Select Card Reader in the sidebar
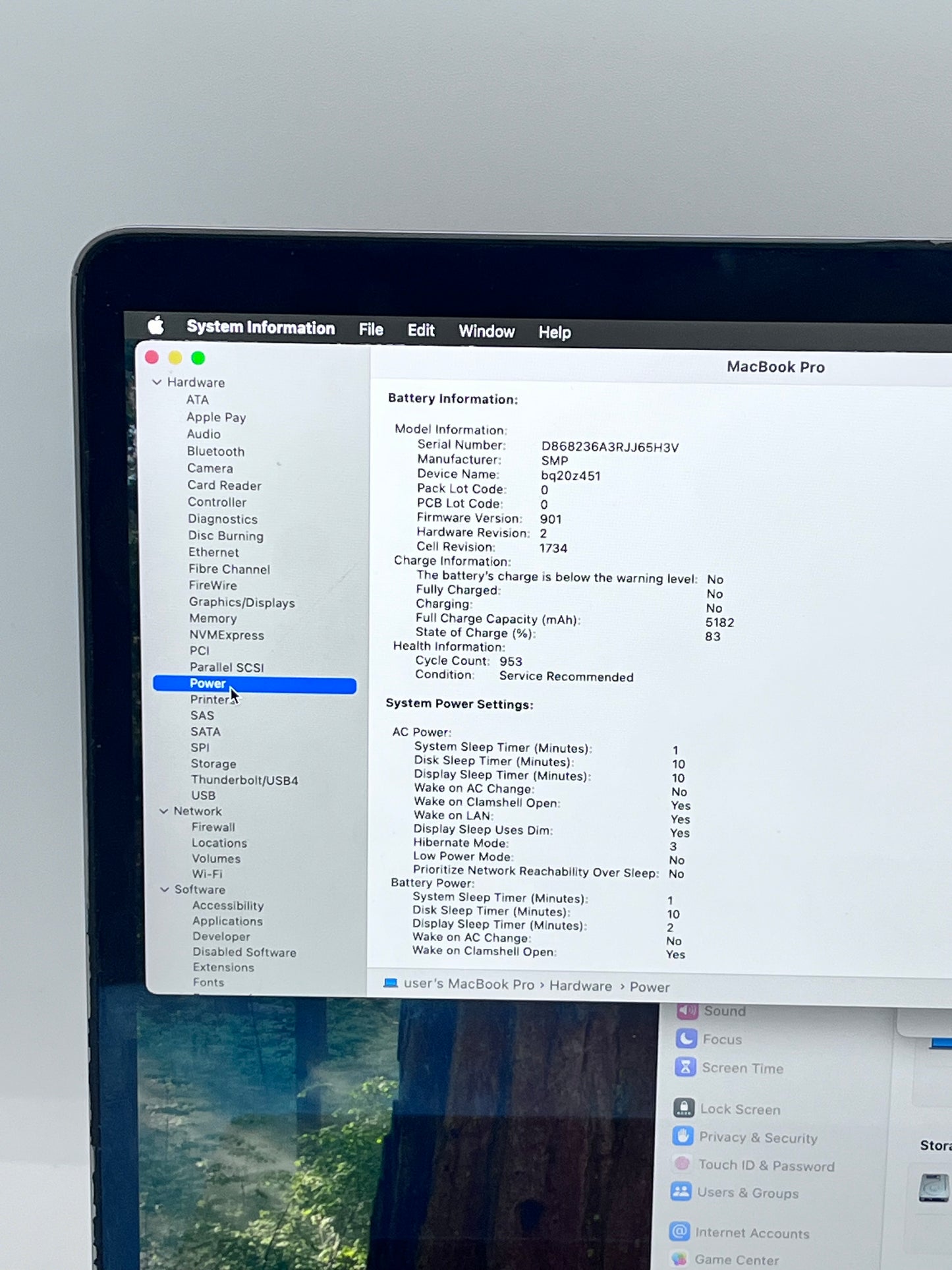The width and height of the screenshot is (952, 1270). coord(225,486)
